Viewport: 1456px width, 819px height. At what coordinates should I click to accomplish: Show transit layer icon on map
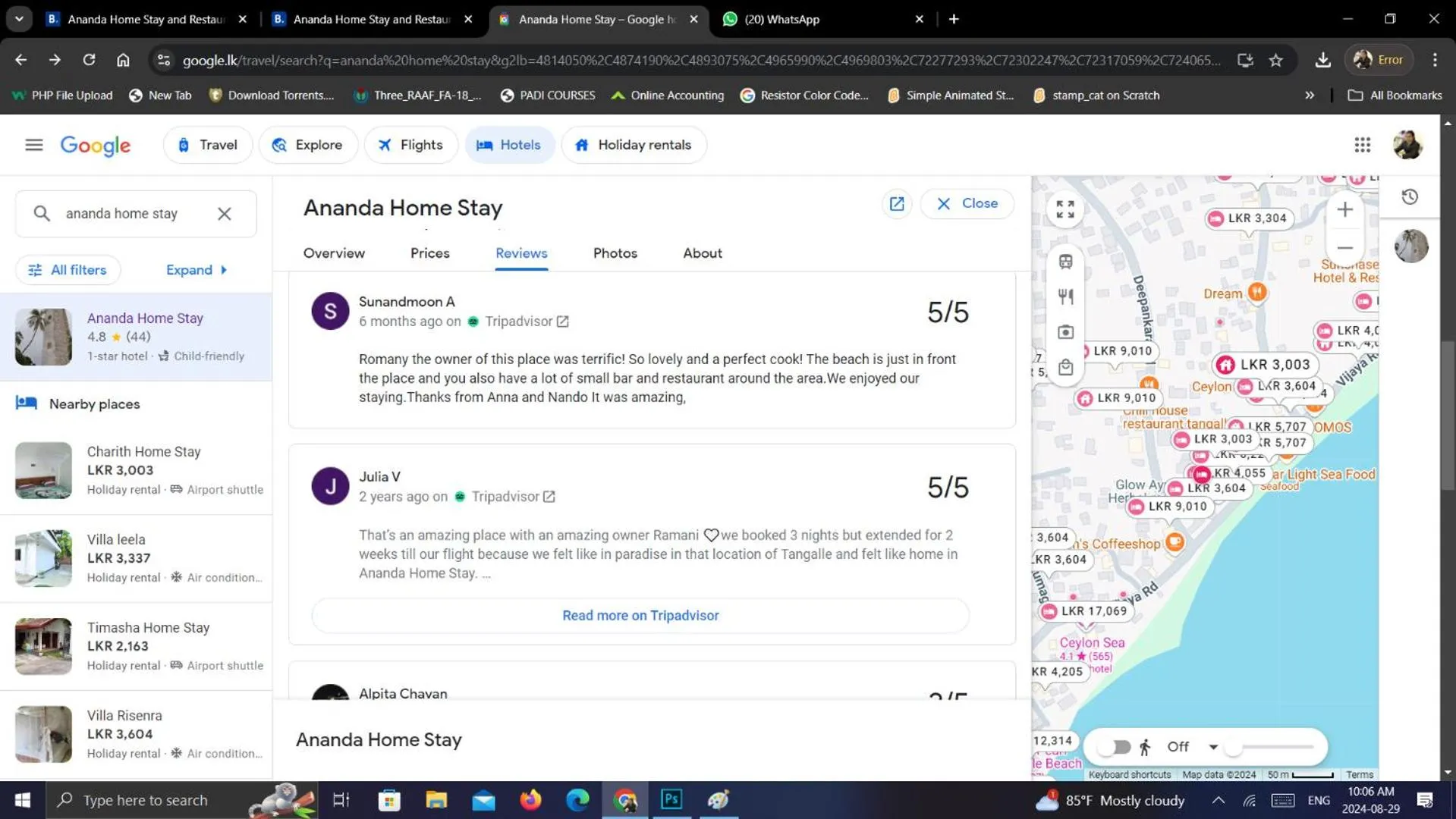(x=1065, y=262)
